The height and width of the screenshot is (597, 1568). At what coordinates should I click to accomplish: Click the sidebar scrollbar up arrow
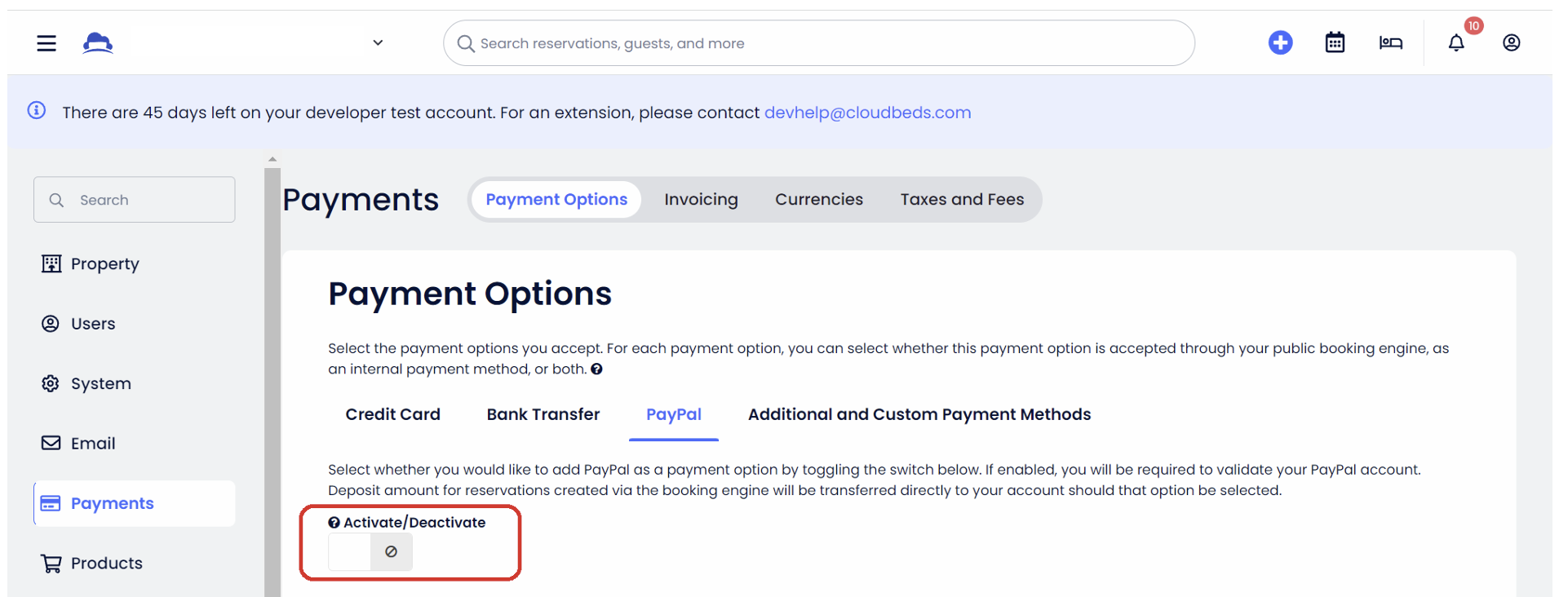coord(272,160)
